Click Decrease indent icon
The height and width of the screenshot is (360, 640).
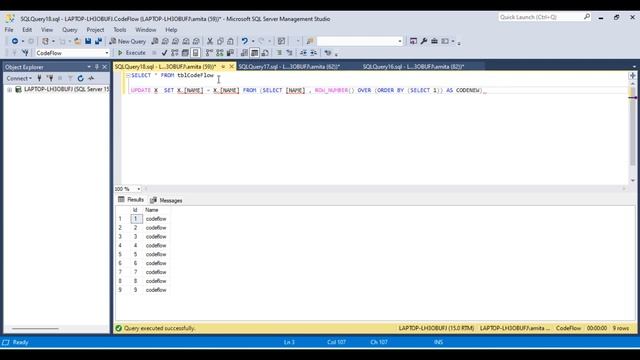(303, 53)
